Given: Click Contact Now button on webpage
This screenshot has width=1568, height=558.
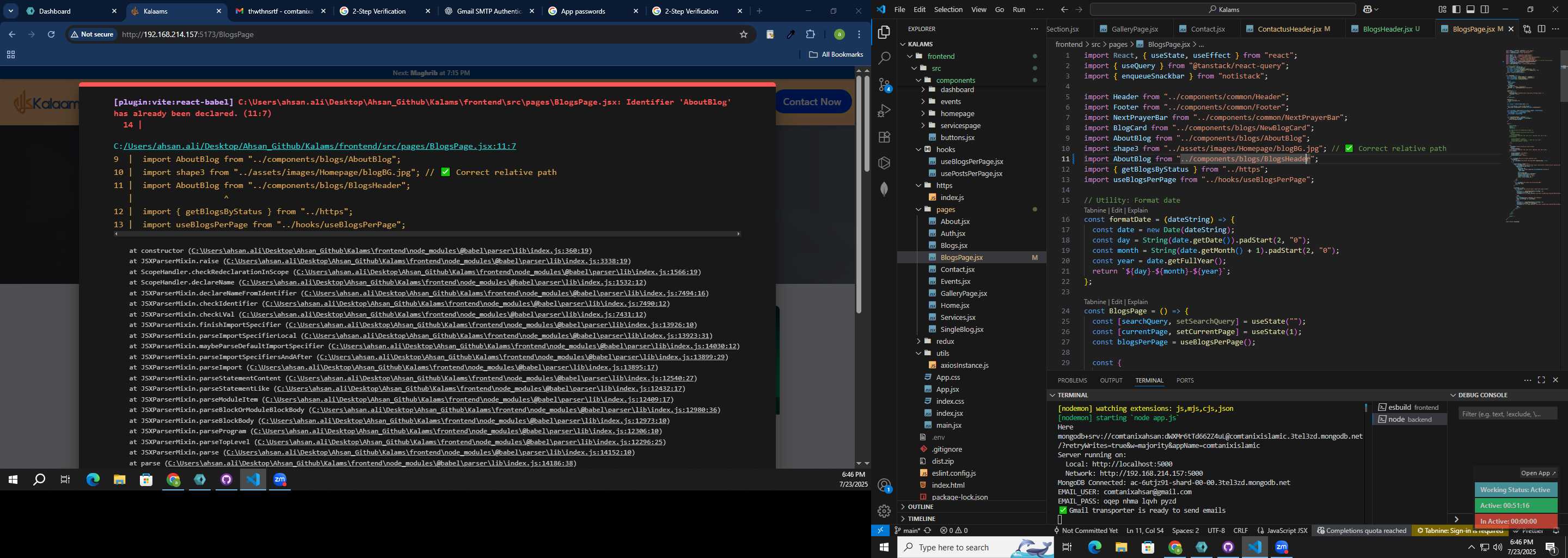Looking at the screenshot, I should 813,102.
